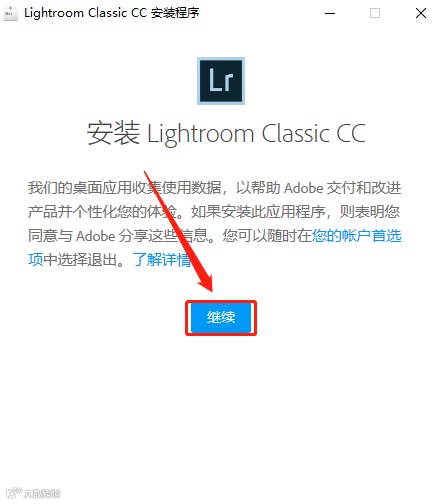Click the greyed-out maximize window icon
Screen dimensions: 444x504
pos(375,13)
